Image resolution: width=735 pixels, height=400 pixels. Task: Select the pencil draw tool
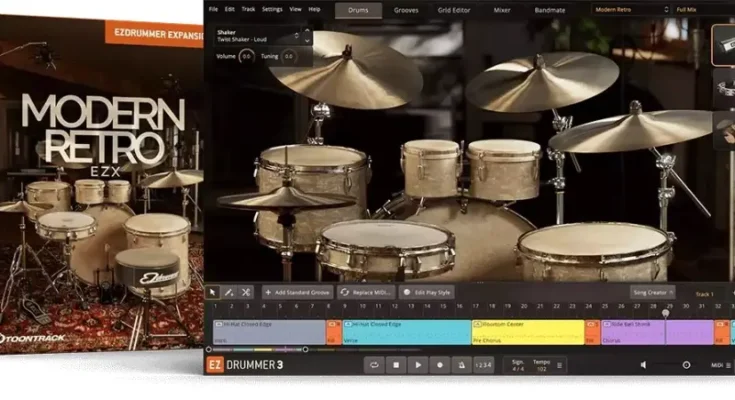[x=229, y=292]
